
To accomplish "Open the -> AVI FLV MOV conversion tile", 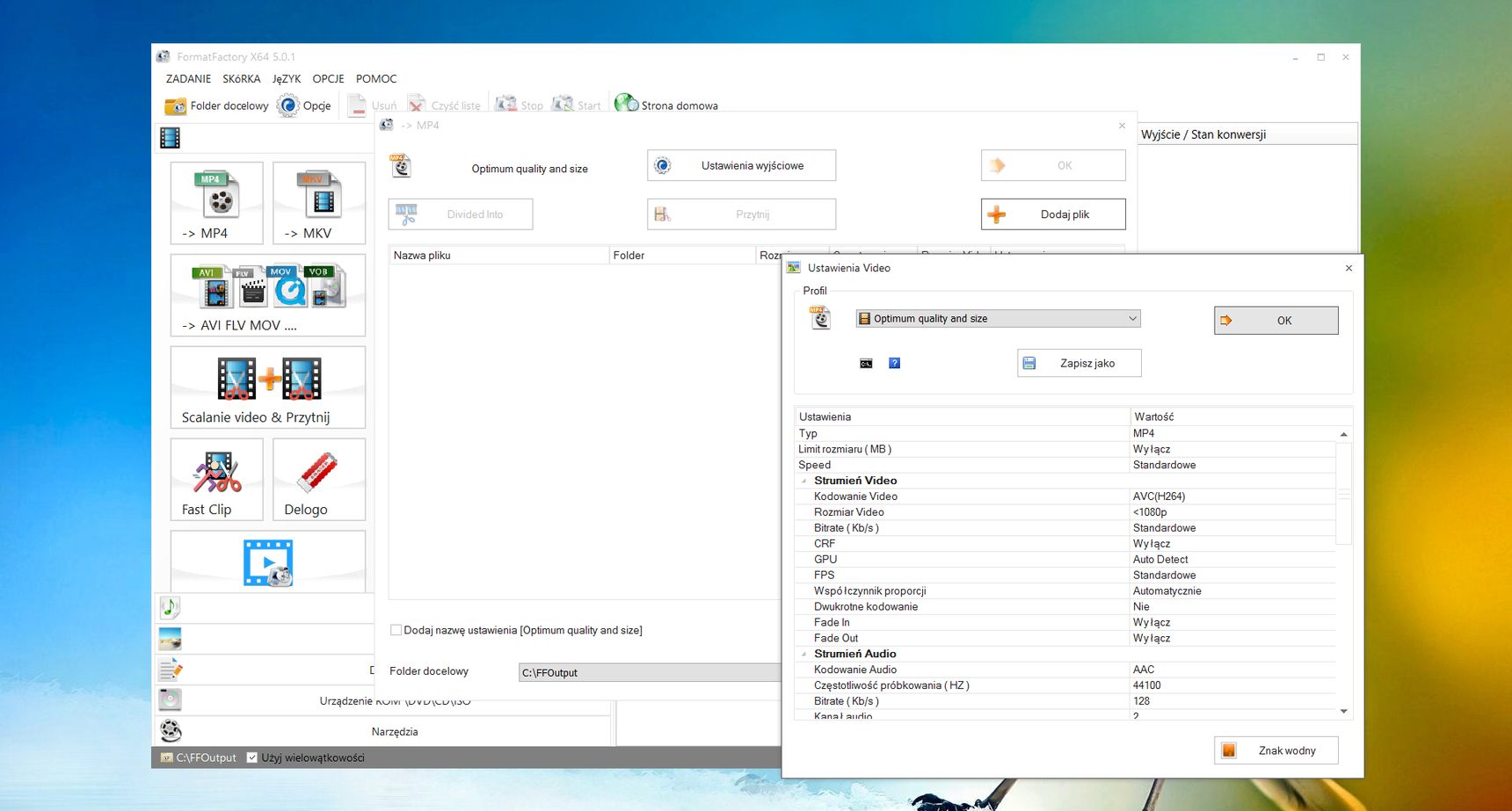I will [x=268, y=295].
